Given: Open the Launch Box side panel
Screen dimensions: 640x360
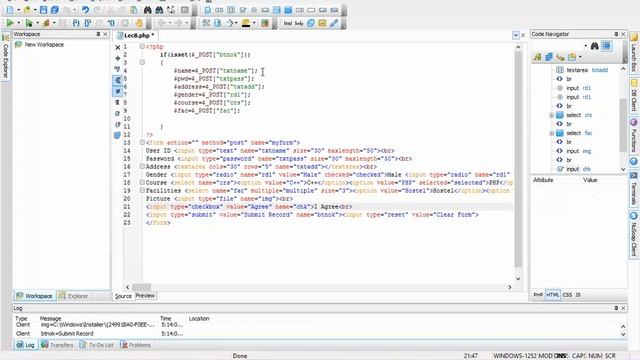Looking at the screenshot, I should pos(634,53).
